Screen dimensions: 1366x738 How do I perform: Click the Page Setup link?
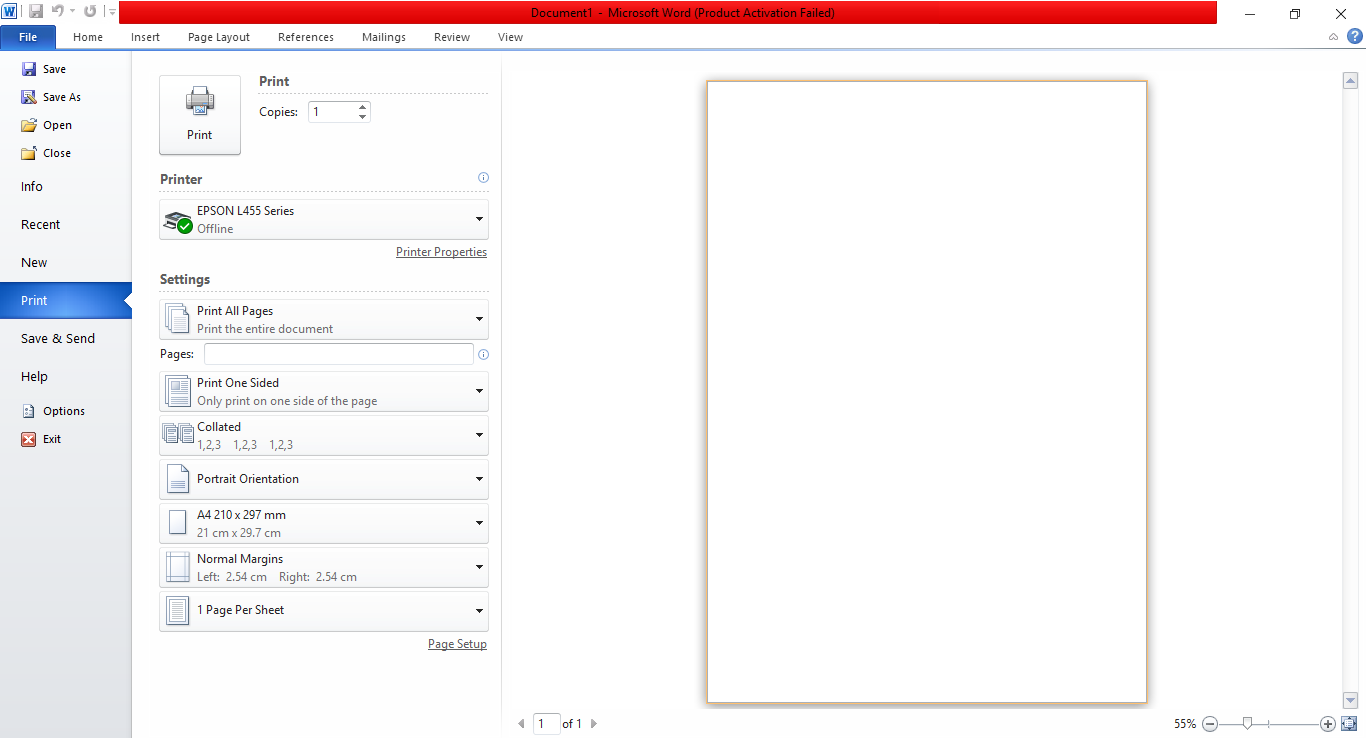coord(457,644)
